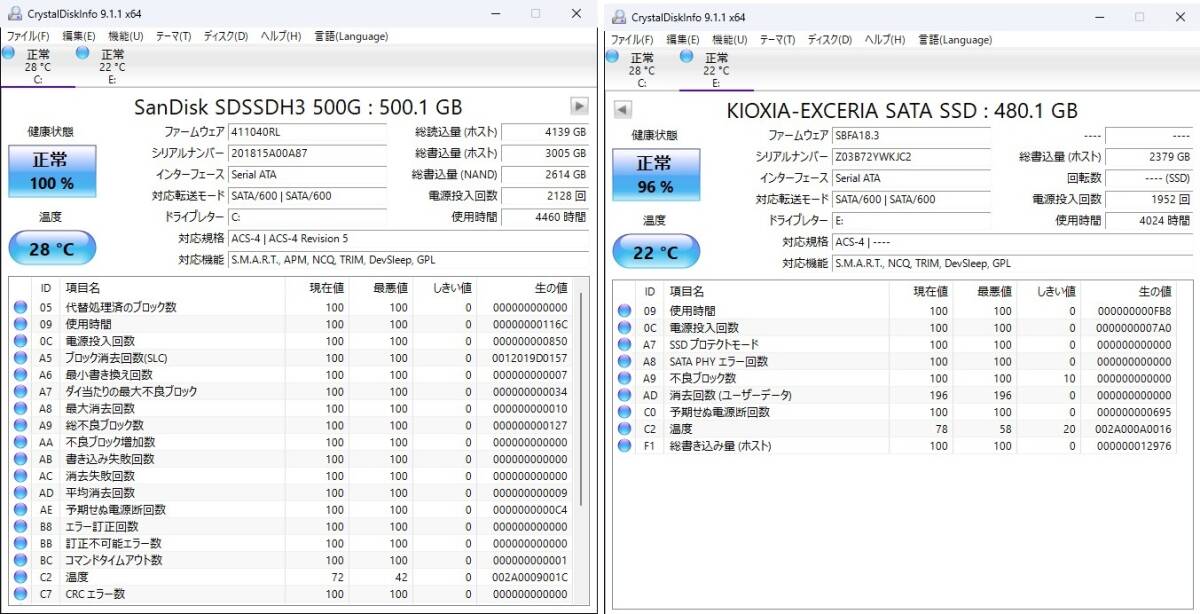This screenshot has width=1200, height=614.
Task: Open ディスク(D) menu in left window
Action: click(x=226, y=36)
